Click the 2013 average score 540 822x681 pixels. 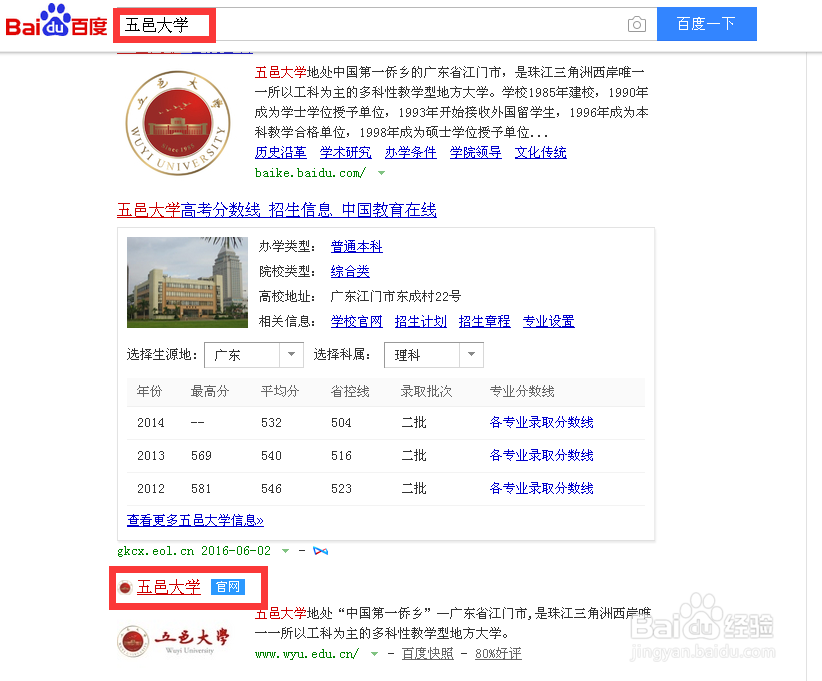[271, 456]
